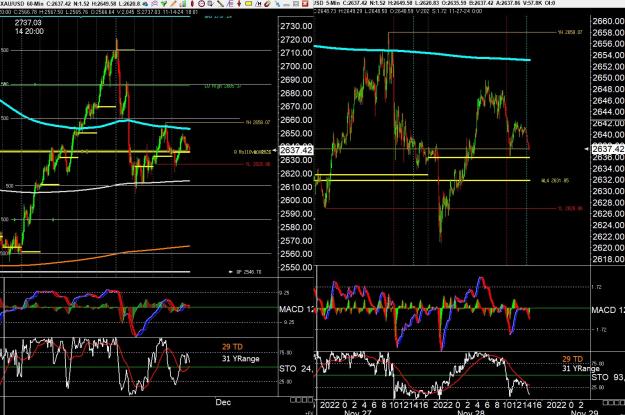This screenshot has height=415, width=625.
Task: Click the 2610.00 price on left axis
Action: click(296, 187)
